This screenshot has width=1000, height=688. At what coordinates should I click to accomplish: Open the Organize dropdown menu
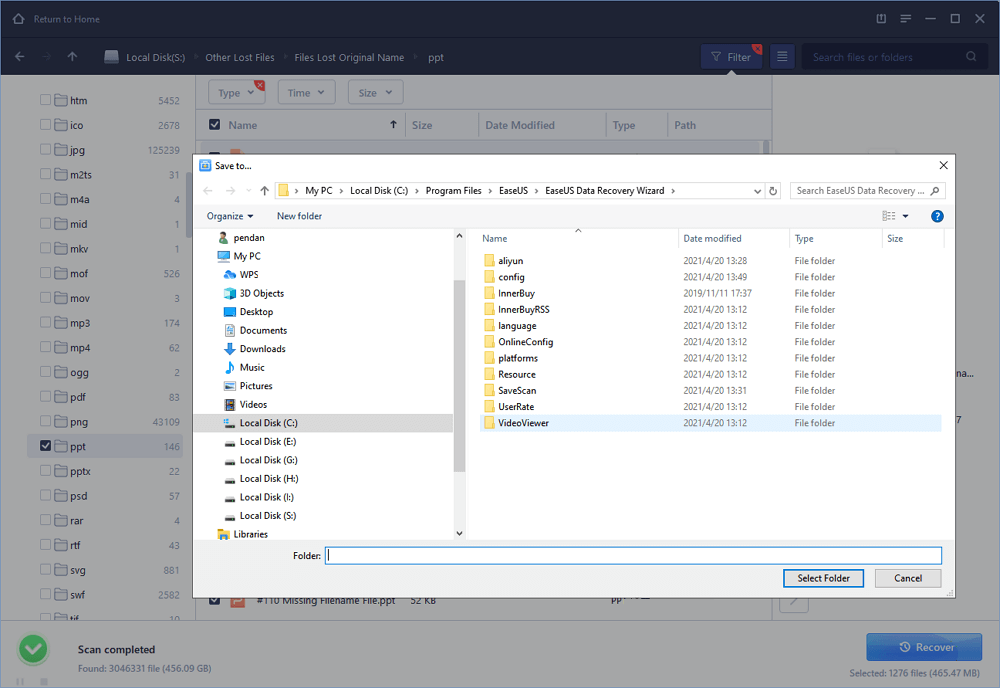tap(230, 216)
